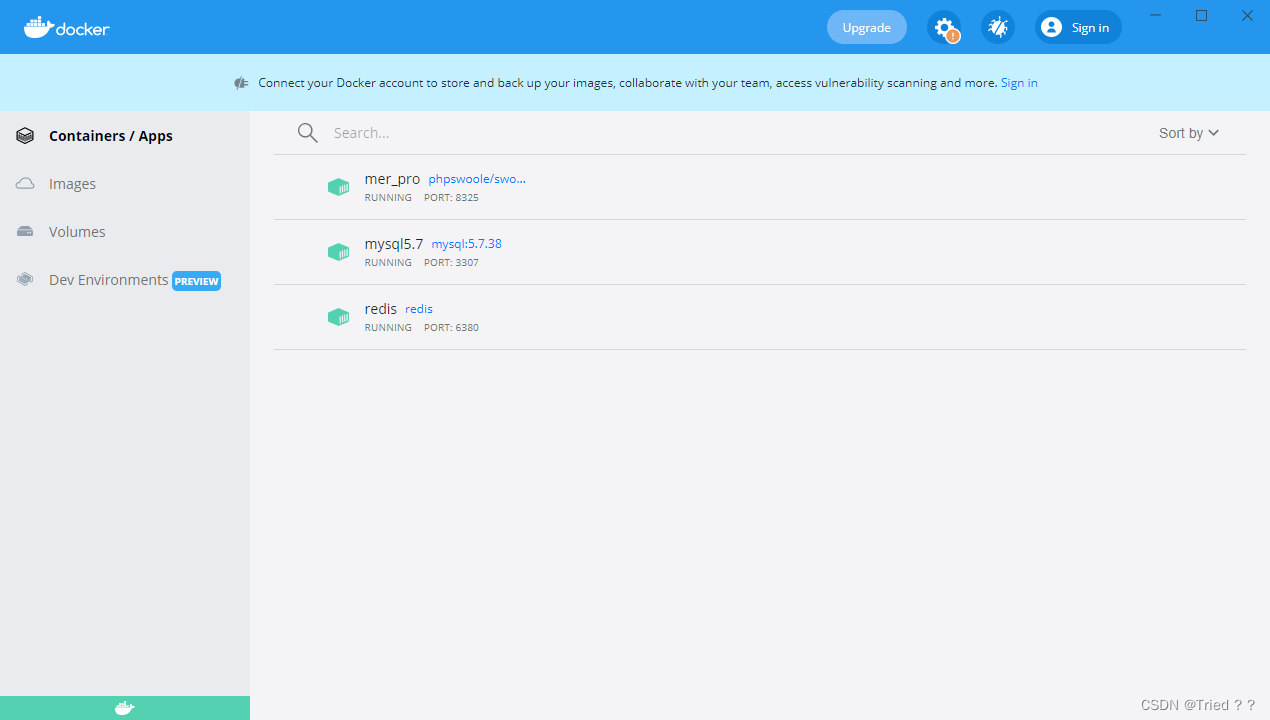Click RUNNING status of mysql5.7
This screenshot has height=720, width=1270.
388,263
